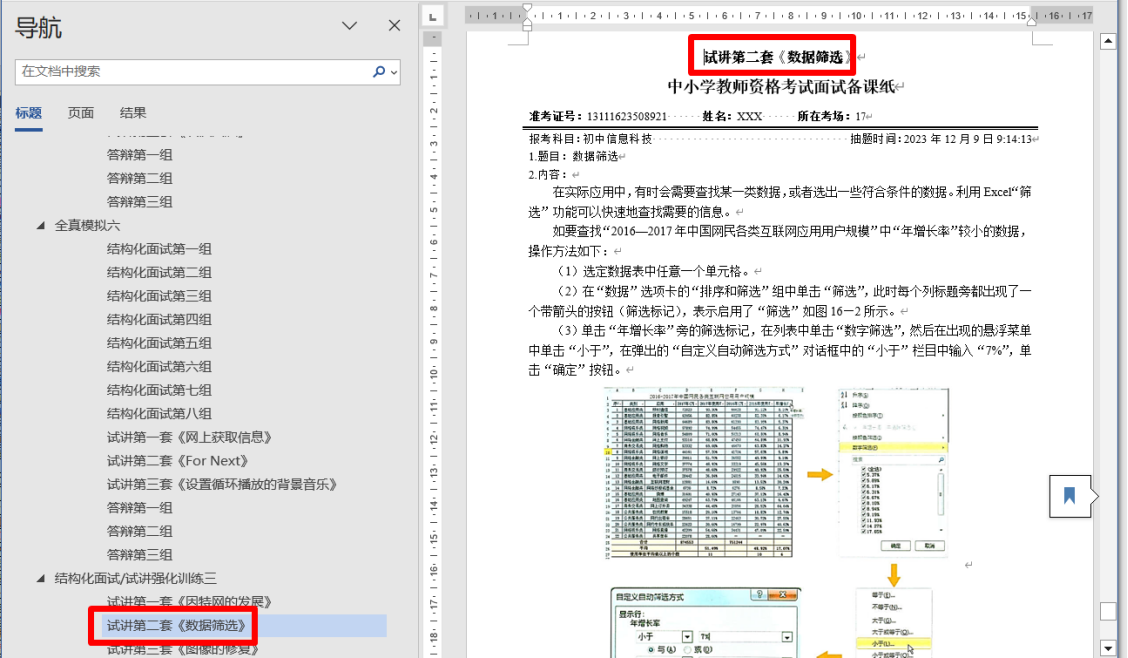1128x658 pixels.
Task: Go to 试讲第一套《因特网的发展》 heading
Action: click(x=189, y=602)
